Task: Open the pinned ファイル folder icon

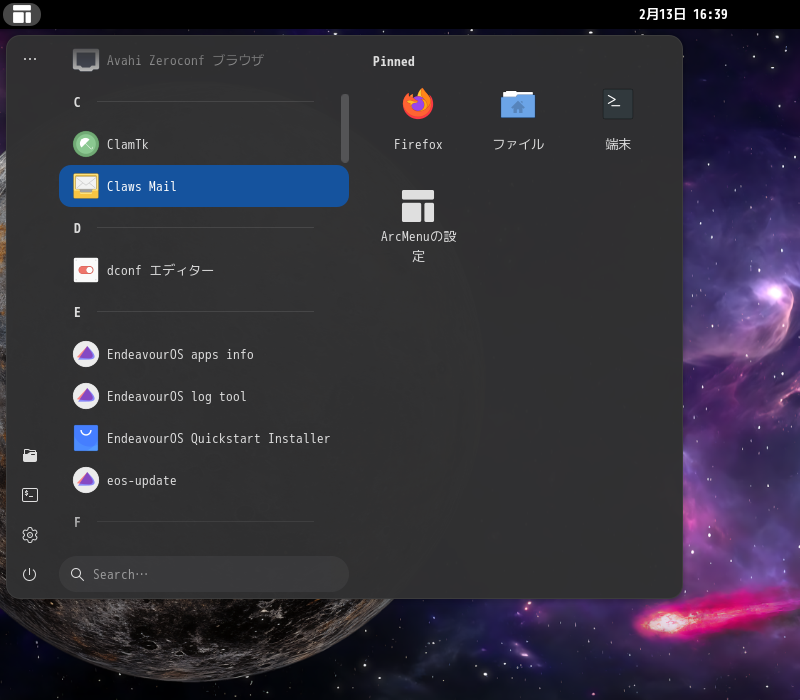Action: 518,104
